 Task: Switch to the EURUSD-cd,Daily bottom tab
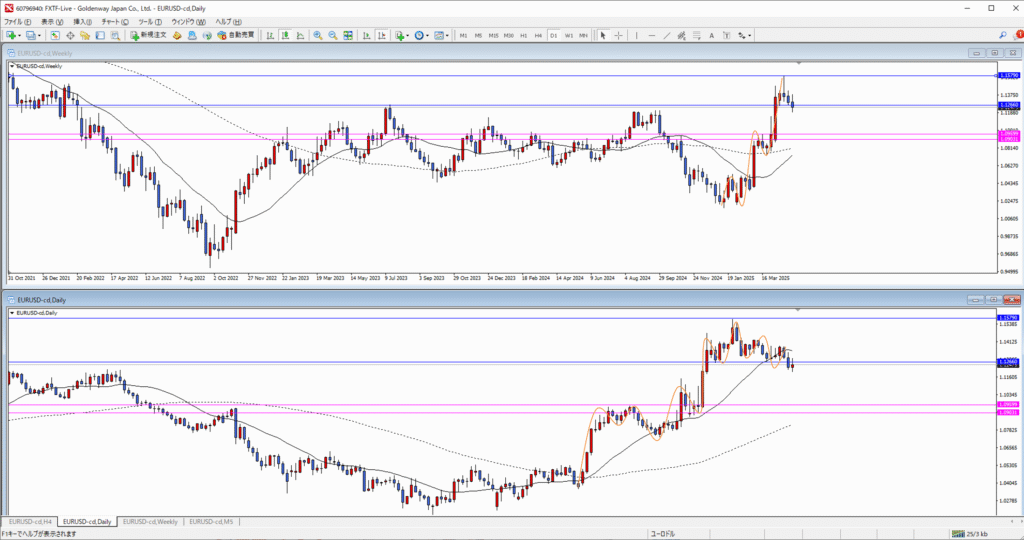tap(88, 522)
